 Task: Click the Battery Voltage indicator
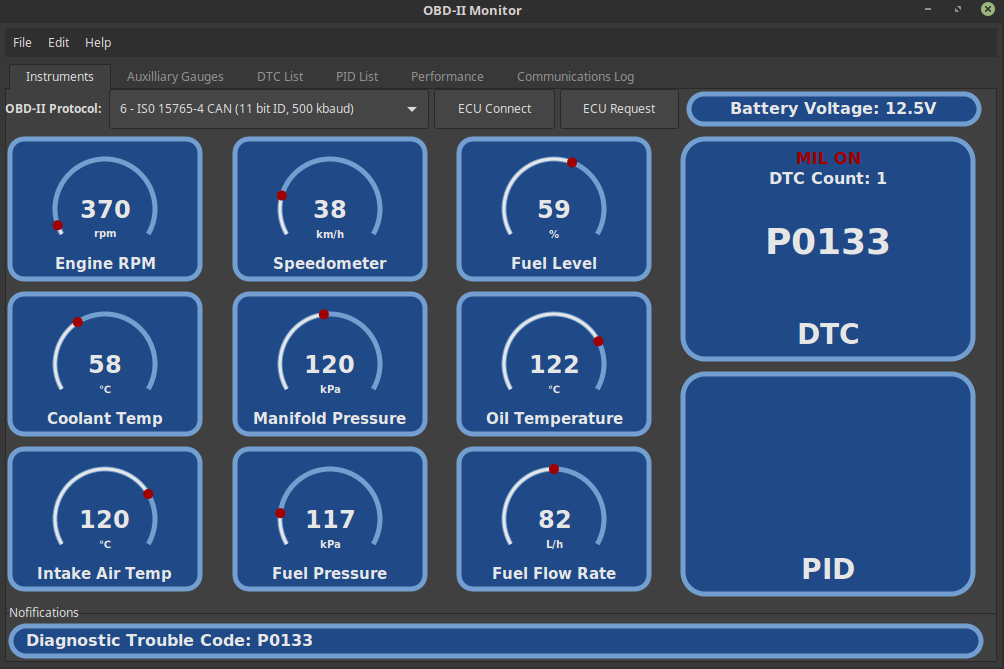[833, 109]
